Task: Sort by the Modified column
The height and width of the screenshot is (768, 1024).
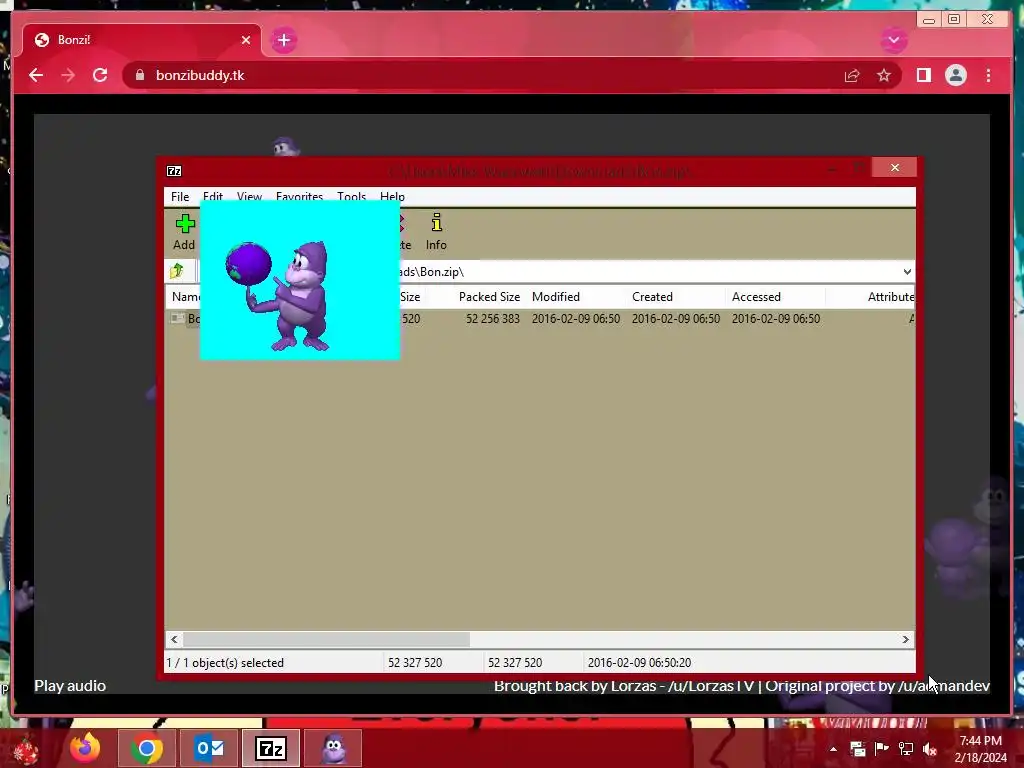Action: 556,297
